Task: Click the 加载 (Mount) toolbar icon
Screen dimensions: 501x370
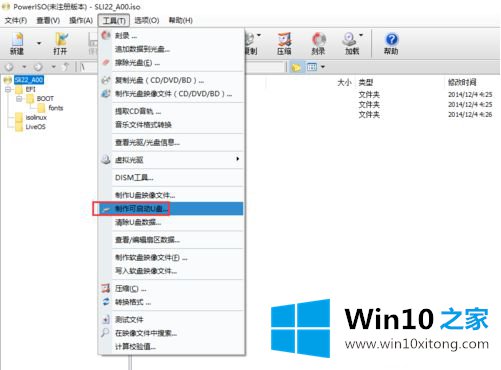Action: (351, 43)
